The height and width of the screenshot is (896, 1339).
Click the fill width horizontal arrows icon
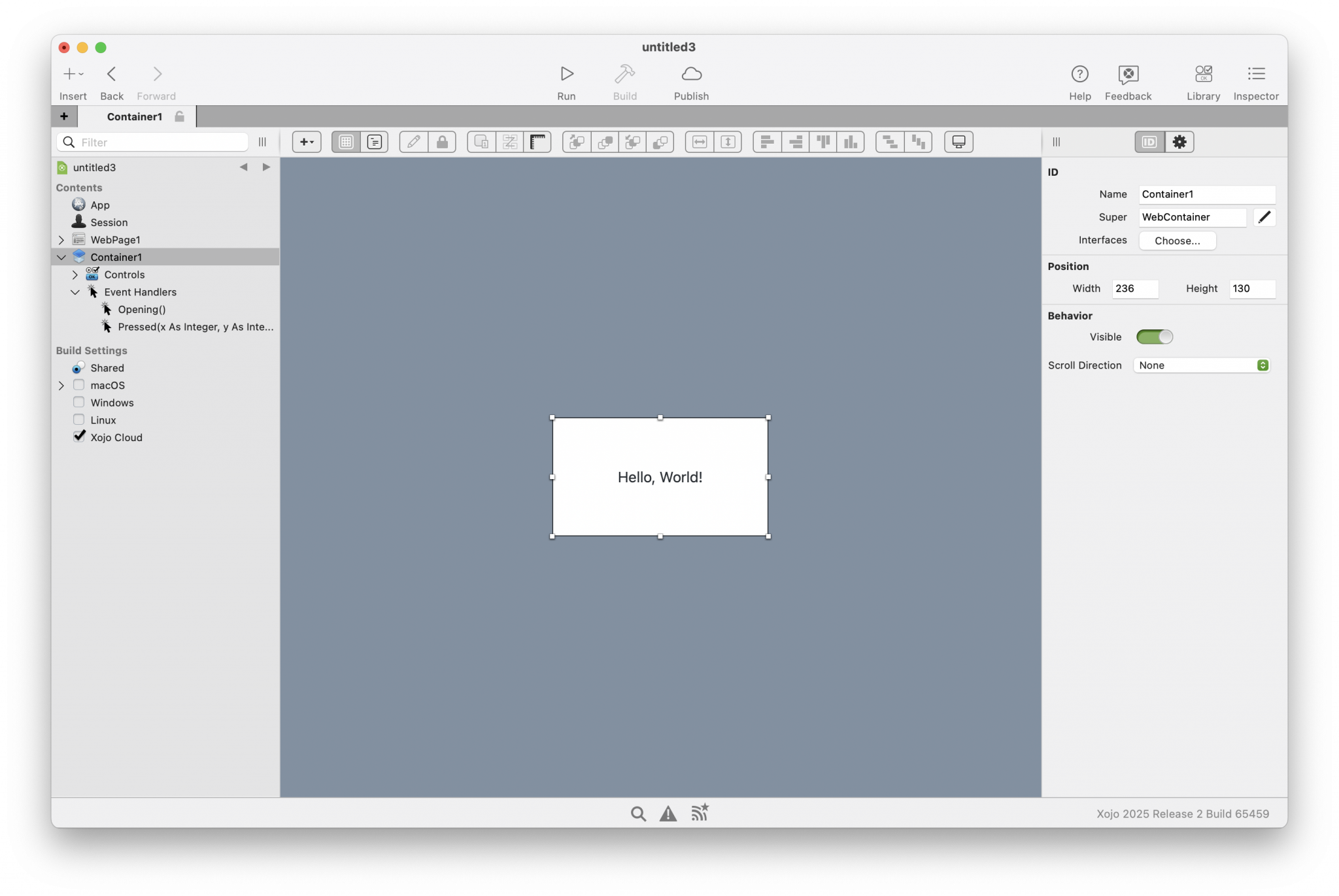click(700, 142)
